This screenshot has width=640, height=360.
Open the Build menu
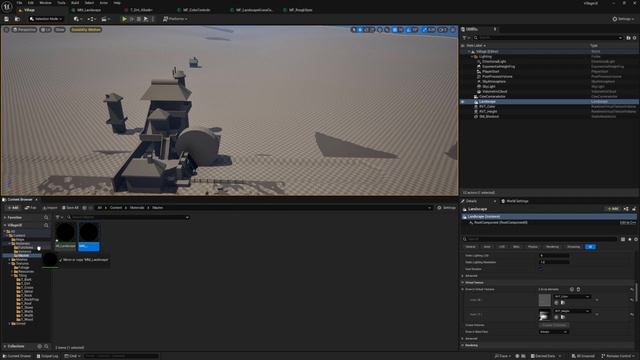75,3
